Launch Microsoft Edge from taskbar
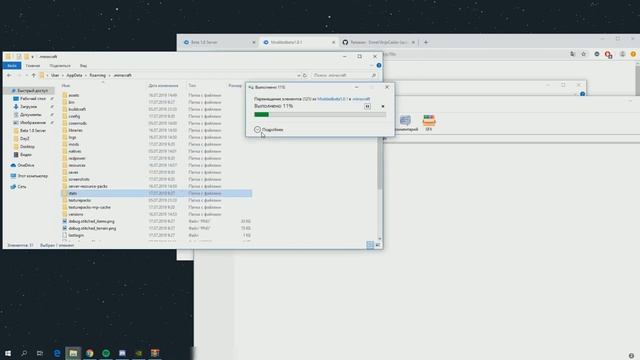Screen dimensions: 640x360 (57, 353)
